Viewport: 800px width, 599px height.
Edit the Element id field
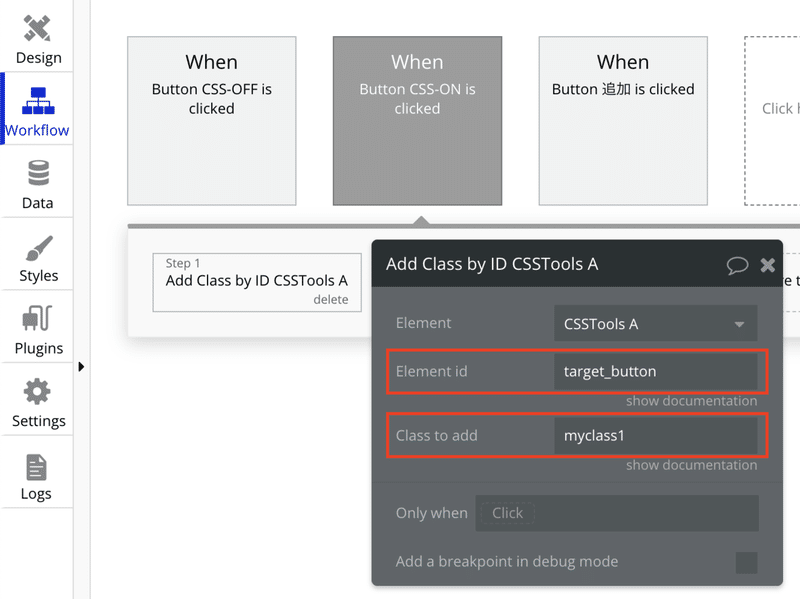(x=656, y=371)
